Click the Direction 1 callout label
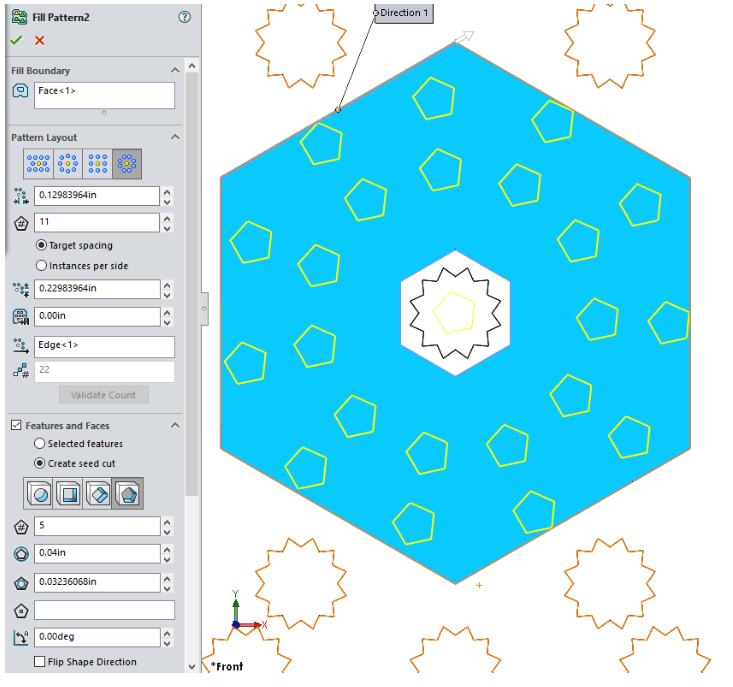The image size is (733, 687). tap(405, 13)
